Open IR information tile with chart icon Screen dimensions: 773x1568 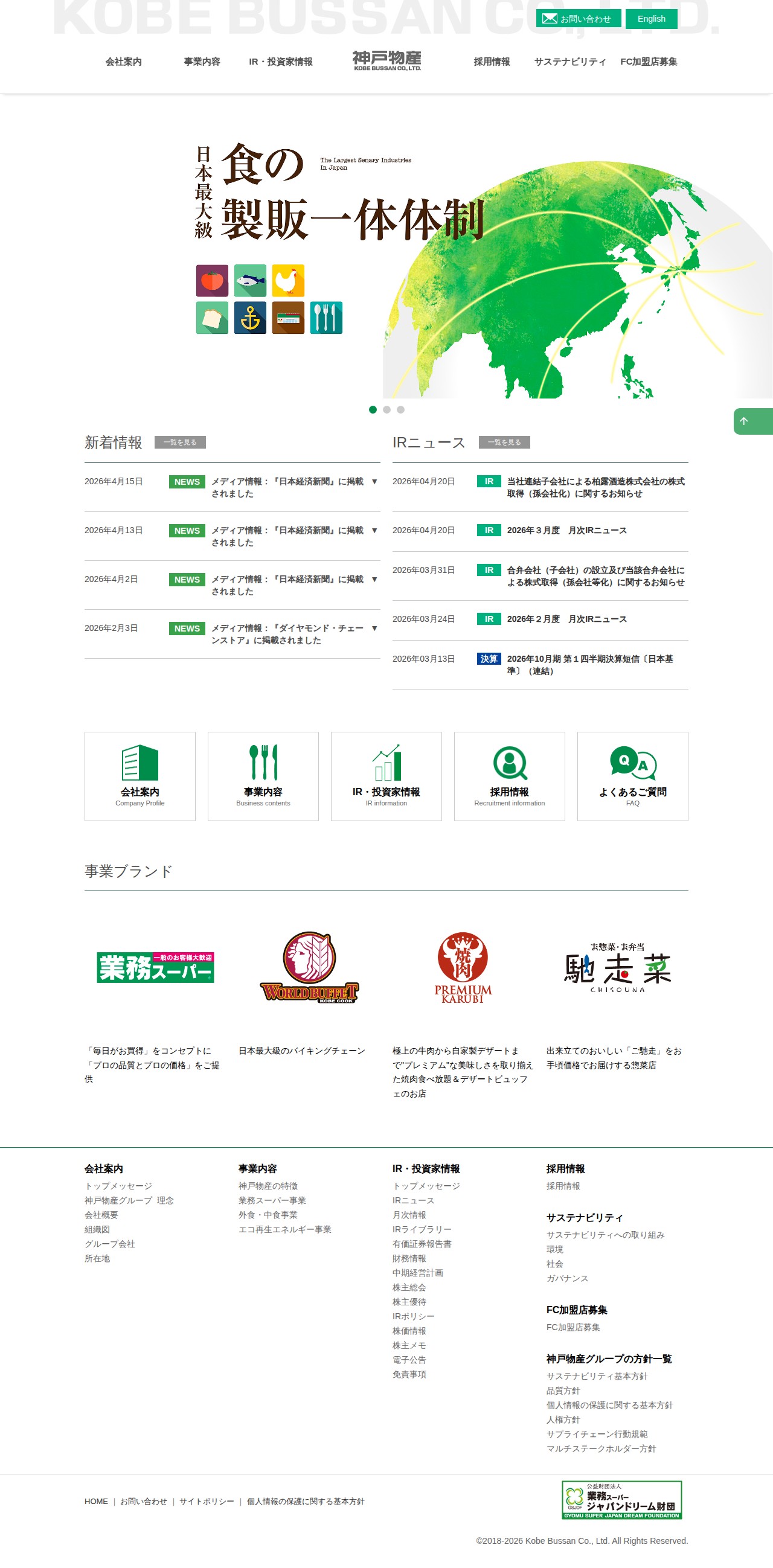coord(386,776)
